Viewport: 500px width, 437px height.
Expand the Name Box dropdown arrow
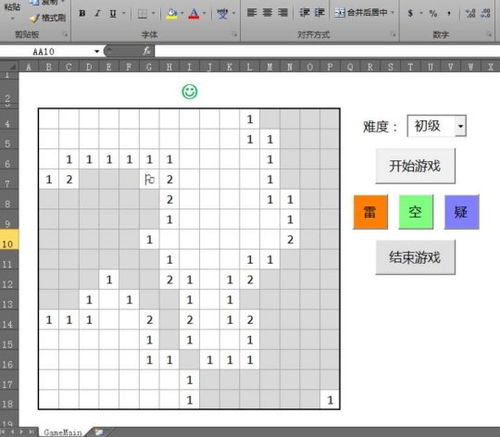click(97, 52)
